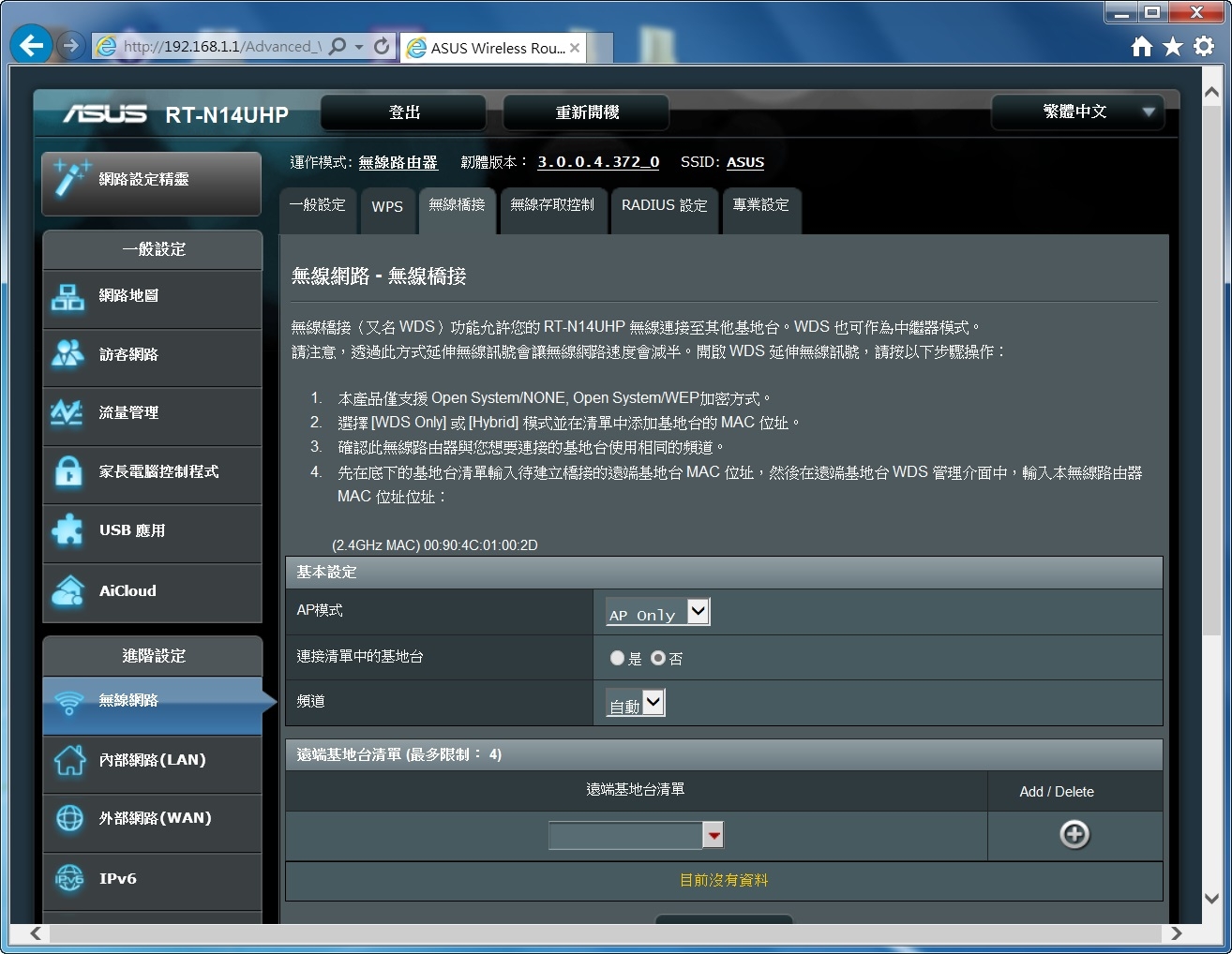Click the 登出 logout button

(x=404, y=112)
